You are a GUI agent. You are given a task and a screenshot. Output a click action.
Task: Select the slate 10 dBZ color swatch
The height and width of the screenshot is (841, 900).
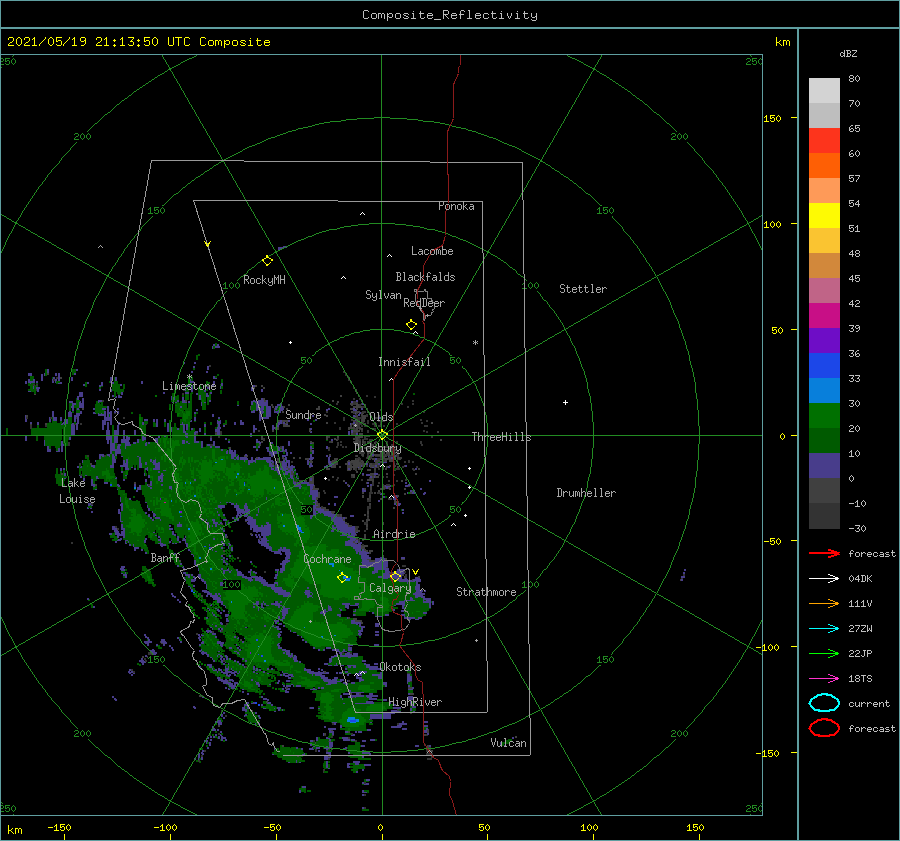coord(824,466)
